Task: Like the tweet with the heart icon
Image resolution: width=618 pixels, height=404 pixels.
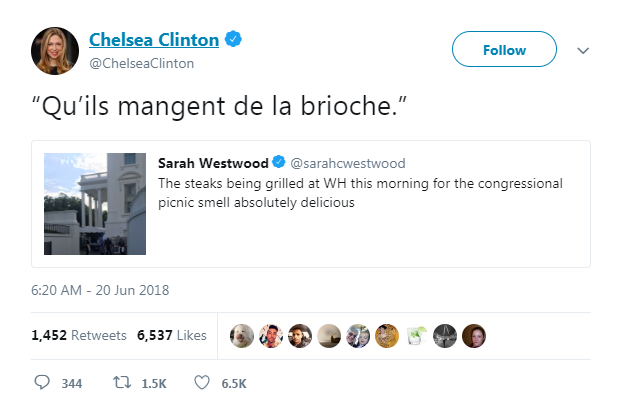Action: [202, 383]
